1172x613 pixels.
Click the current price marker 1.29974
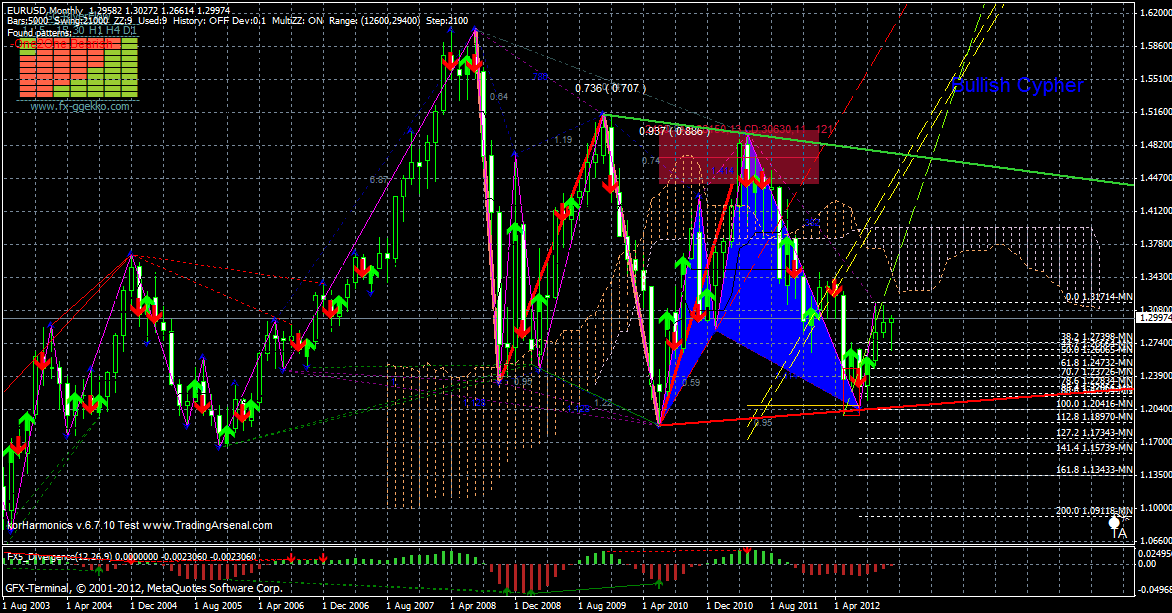[x=1152, y=316]
